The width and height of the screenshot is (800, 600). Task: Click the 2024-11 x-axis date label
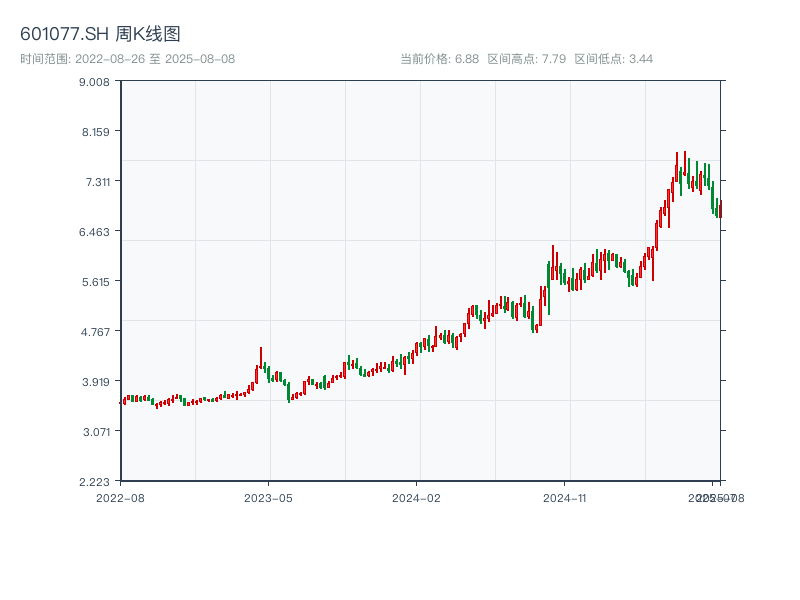coord(566,497)
